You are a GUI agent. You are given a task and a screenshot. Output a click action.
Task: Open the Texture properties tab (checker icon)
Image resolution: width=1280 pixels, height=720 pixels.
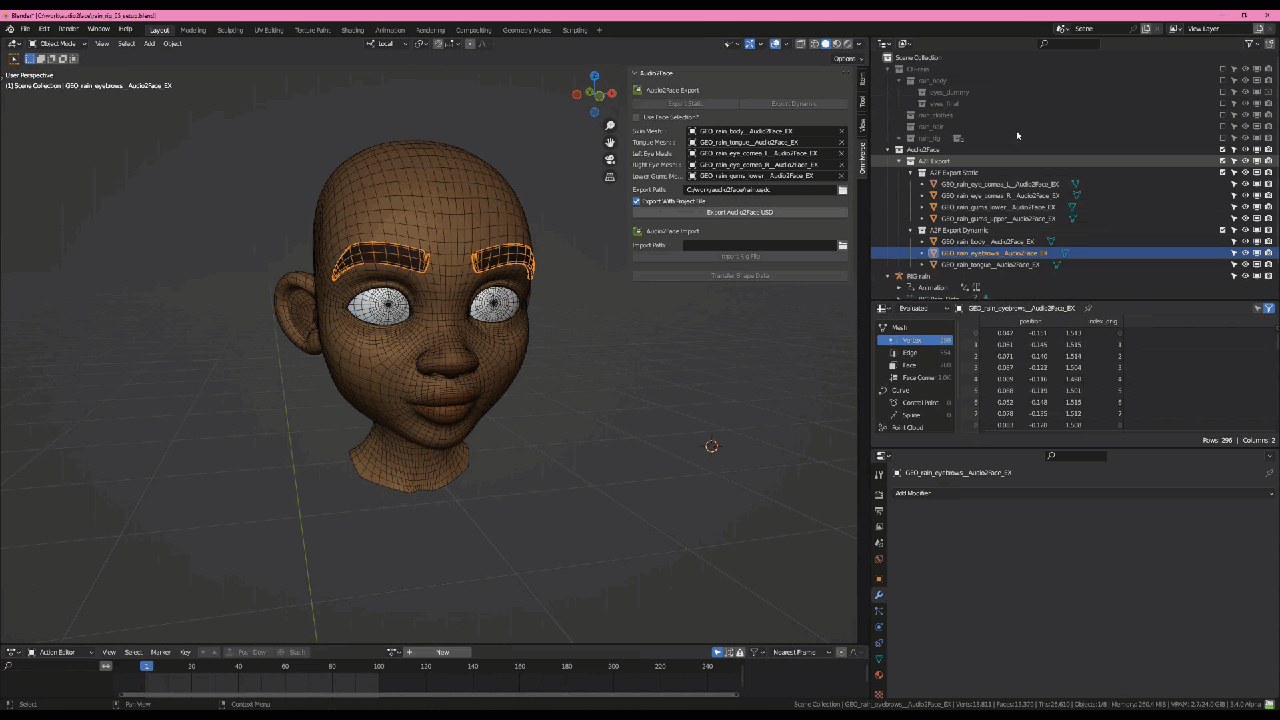[x=879, y=693]
